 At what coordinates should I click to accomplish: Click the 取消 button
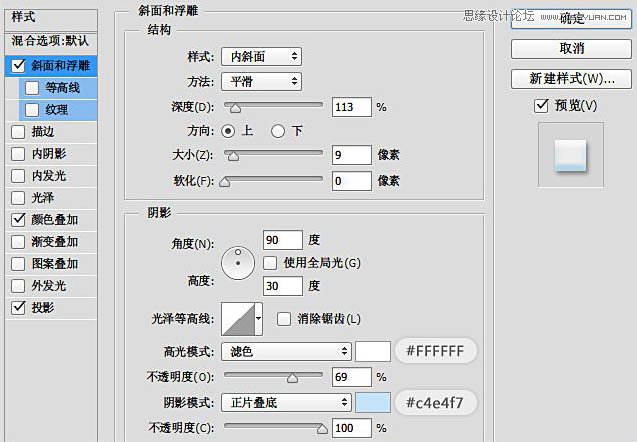[571, 49]
